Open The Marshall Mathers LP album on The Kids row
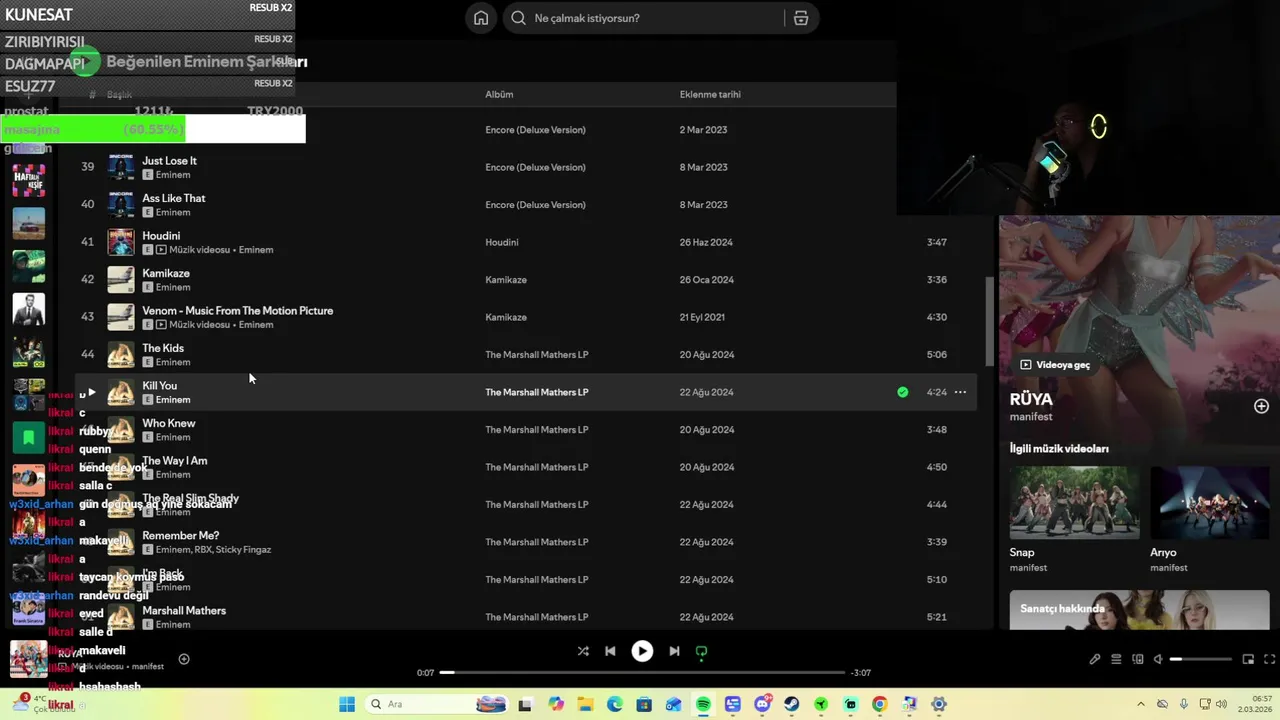 [537, 355]
